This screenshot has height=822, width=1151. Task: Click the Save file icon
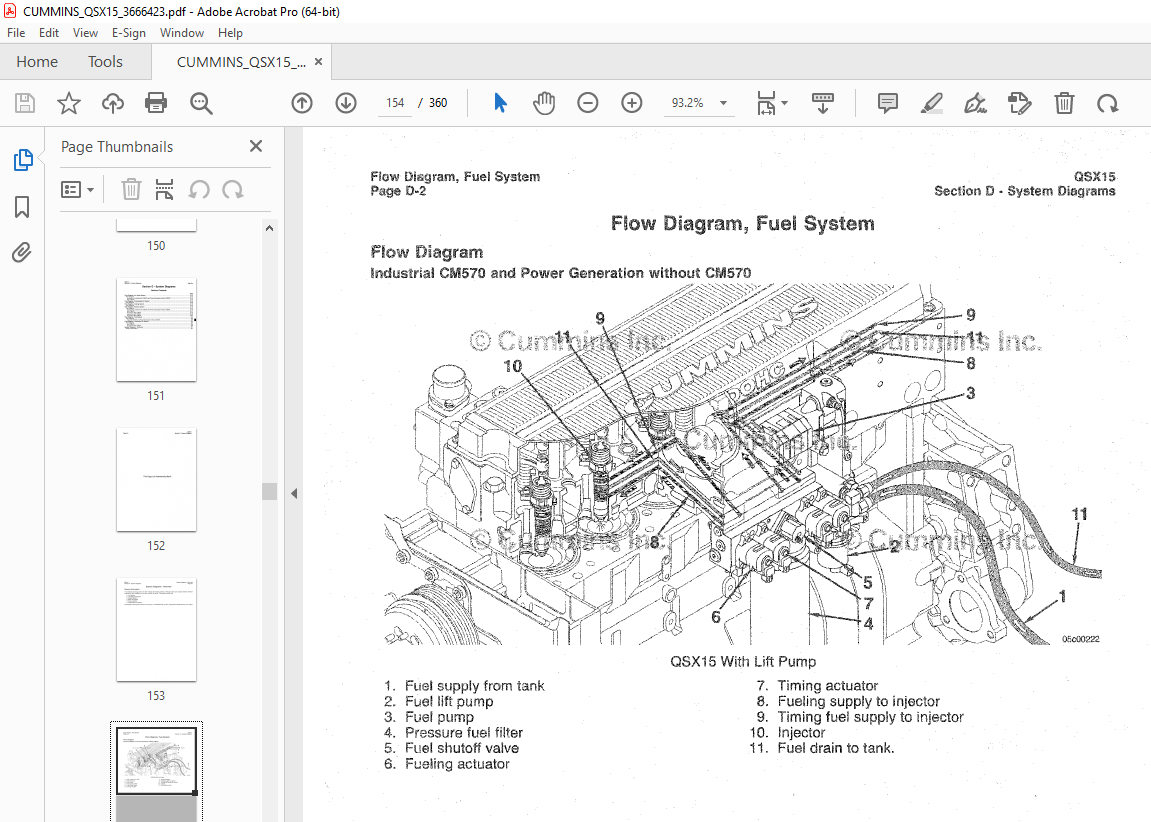tap(25, 103)
